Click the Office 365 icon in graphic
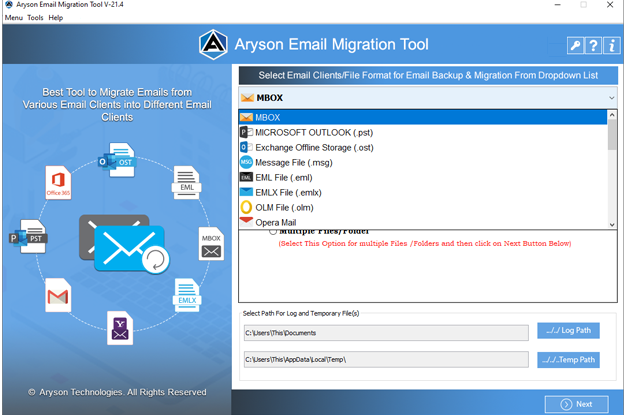This screenshot has height=415, width=624. [58, 183]
